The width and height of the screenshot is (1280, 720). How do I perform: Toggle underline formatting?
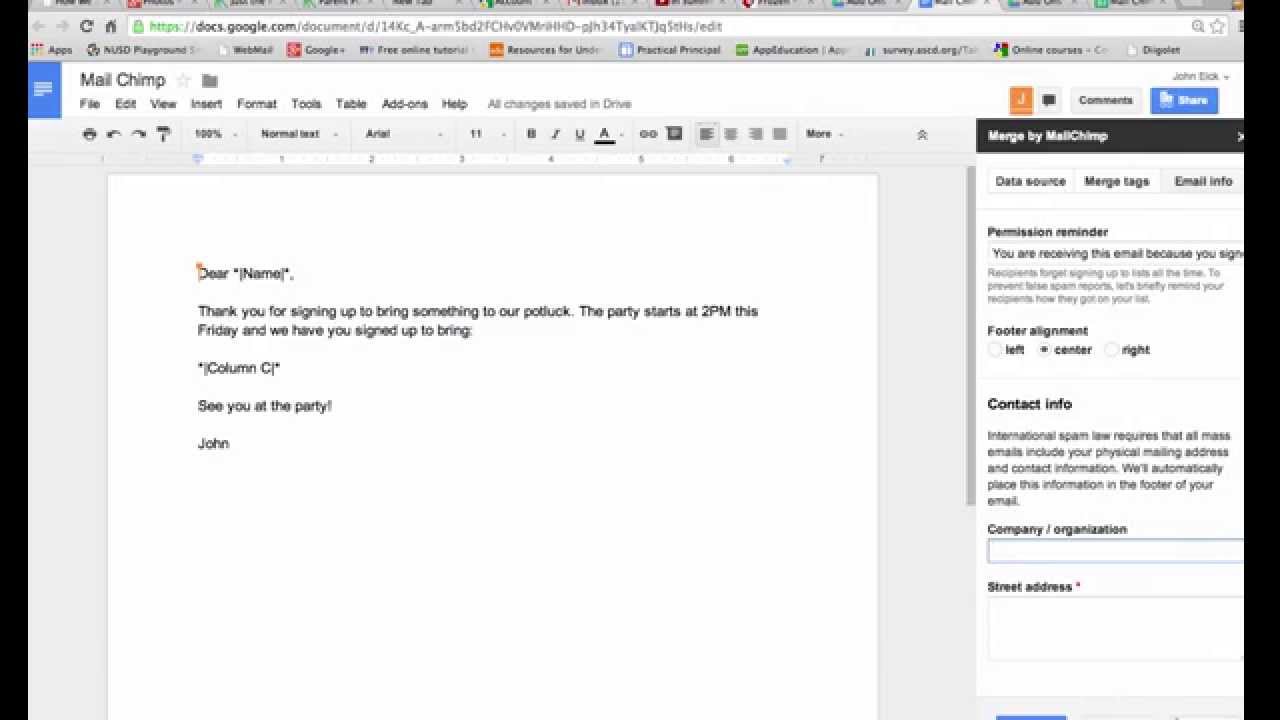(580, 134)
